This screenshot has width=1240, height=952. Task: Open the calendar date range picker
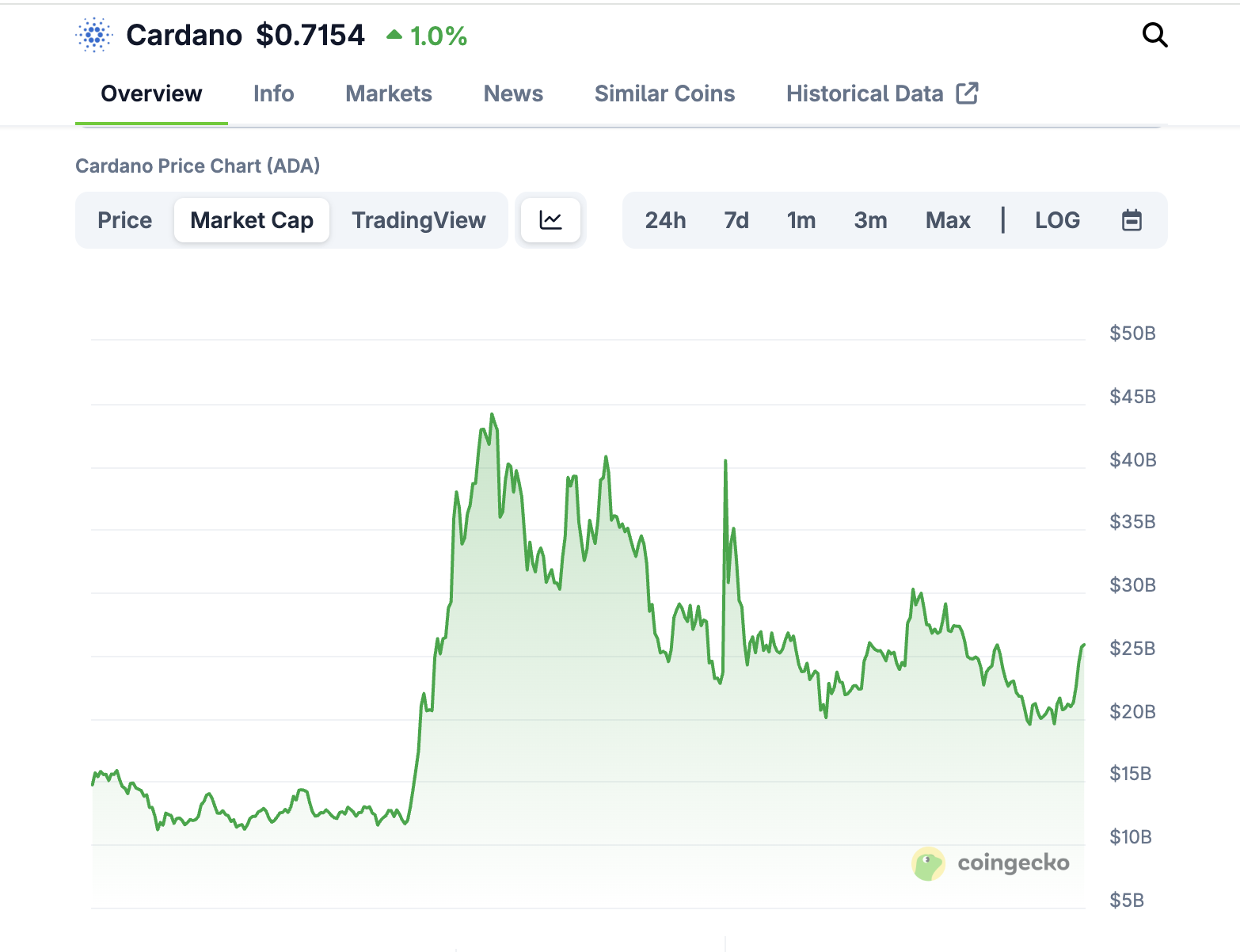tap(1132, 220)
